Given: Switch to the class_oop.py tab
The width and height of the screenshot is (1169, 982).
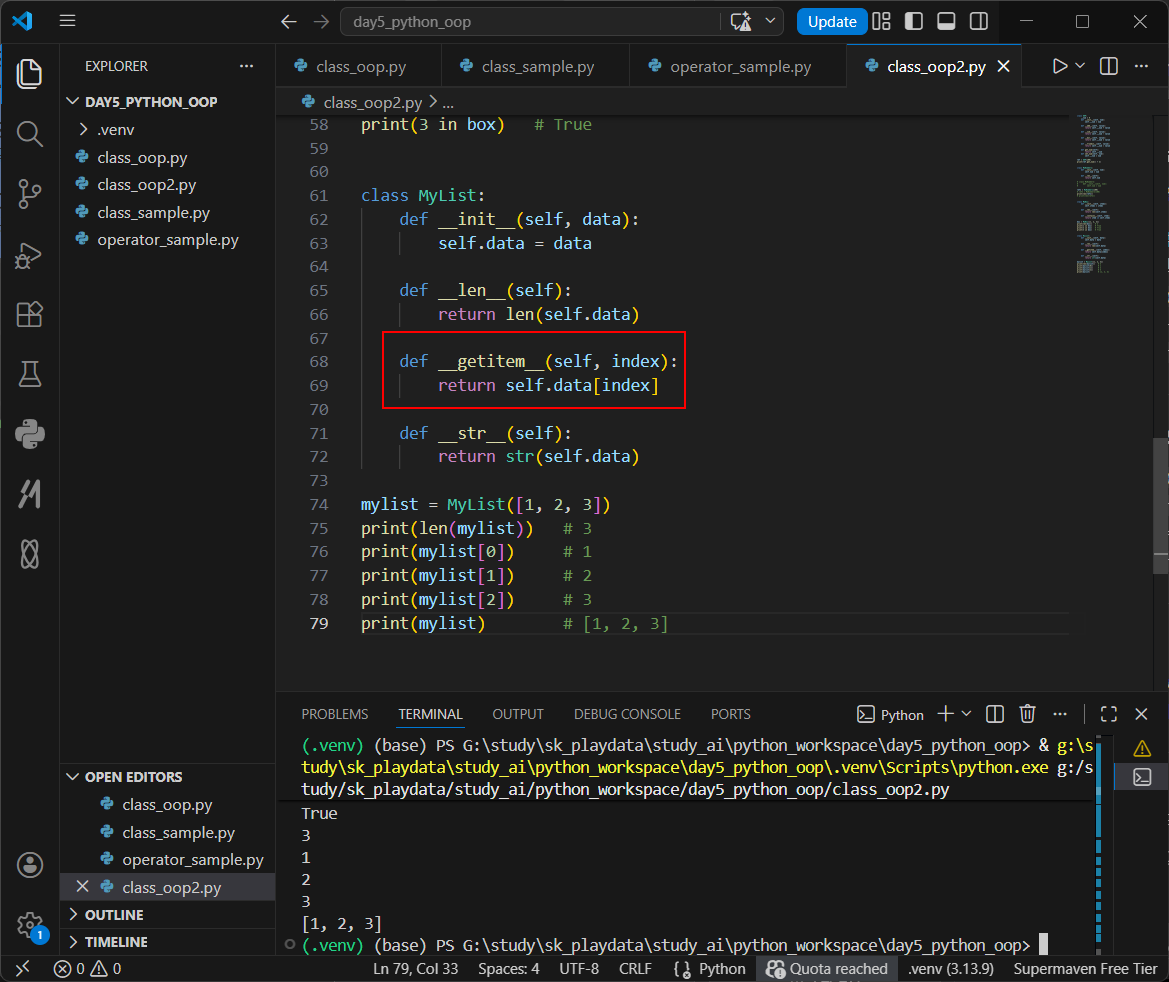Looking at the screenshot, I should 359,66.
